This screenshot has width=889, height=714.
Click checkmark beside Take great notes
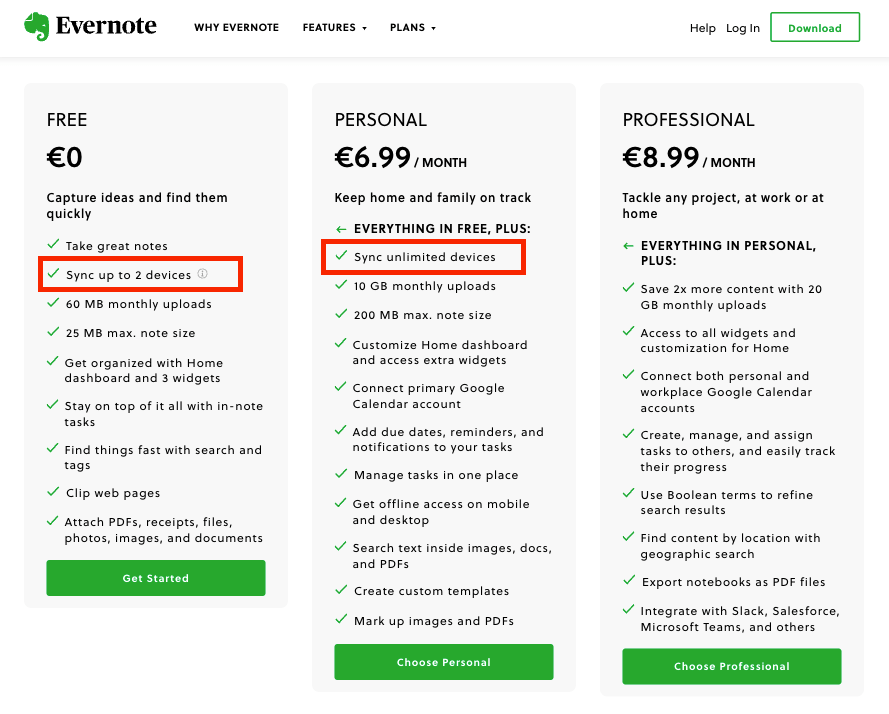click(x=53, y=245)
